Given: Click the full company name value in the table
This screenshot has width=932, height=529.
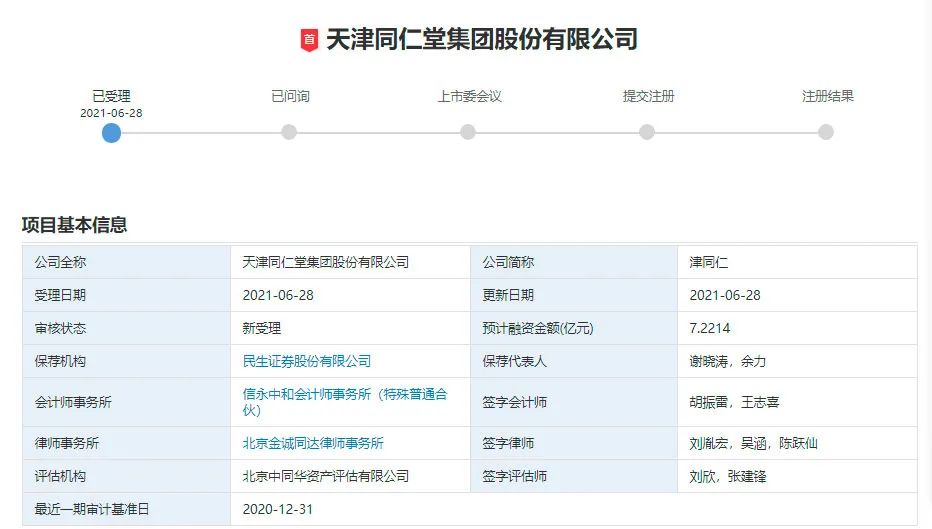Looking at the screenshot, I should [x=326, y=262].
